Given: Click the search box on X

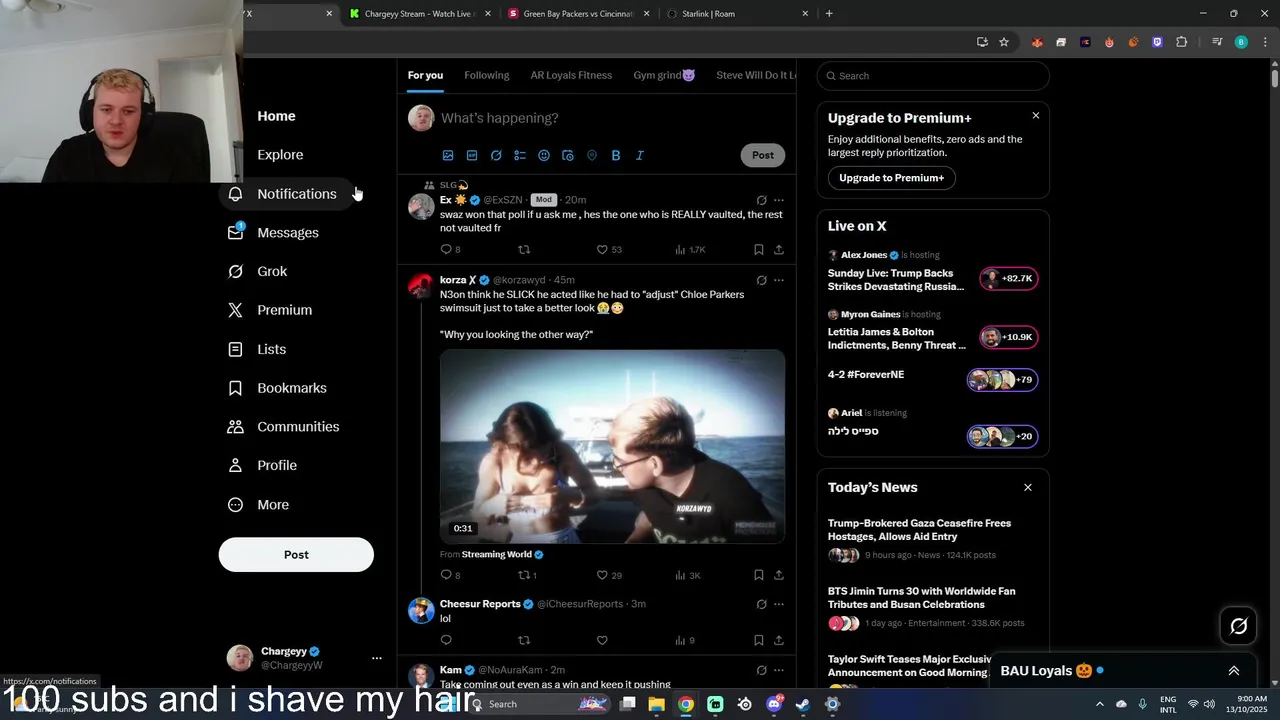Looking at the screenshot, I should 933,76.
